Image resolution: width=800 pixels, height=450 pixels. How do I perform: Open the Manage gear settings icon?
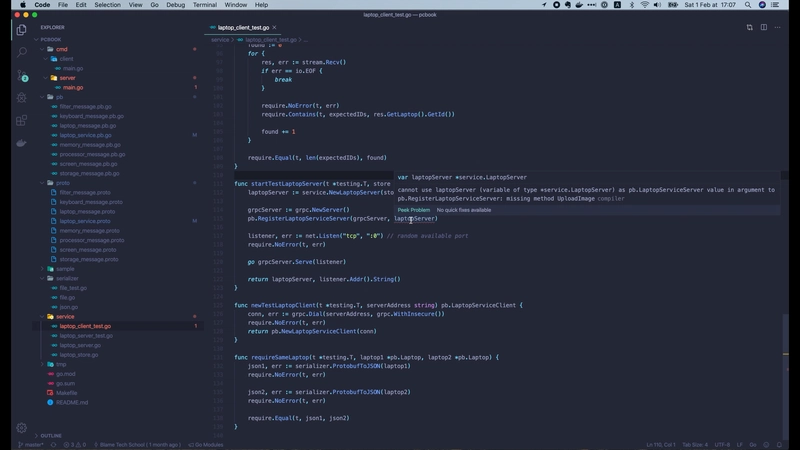tap(21, 428)
